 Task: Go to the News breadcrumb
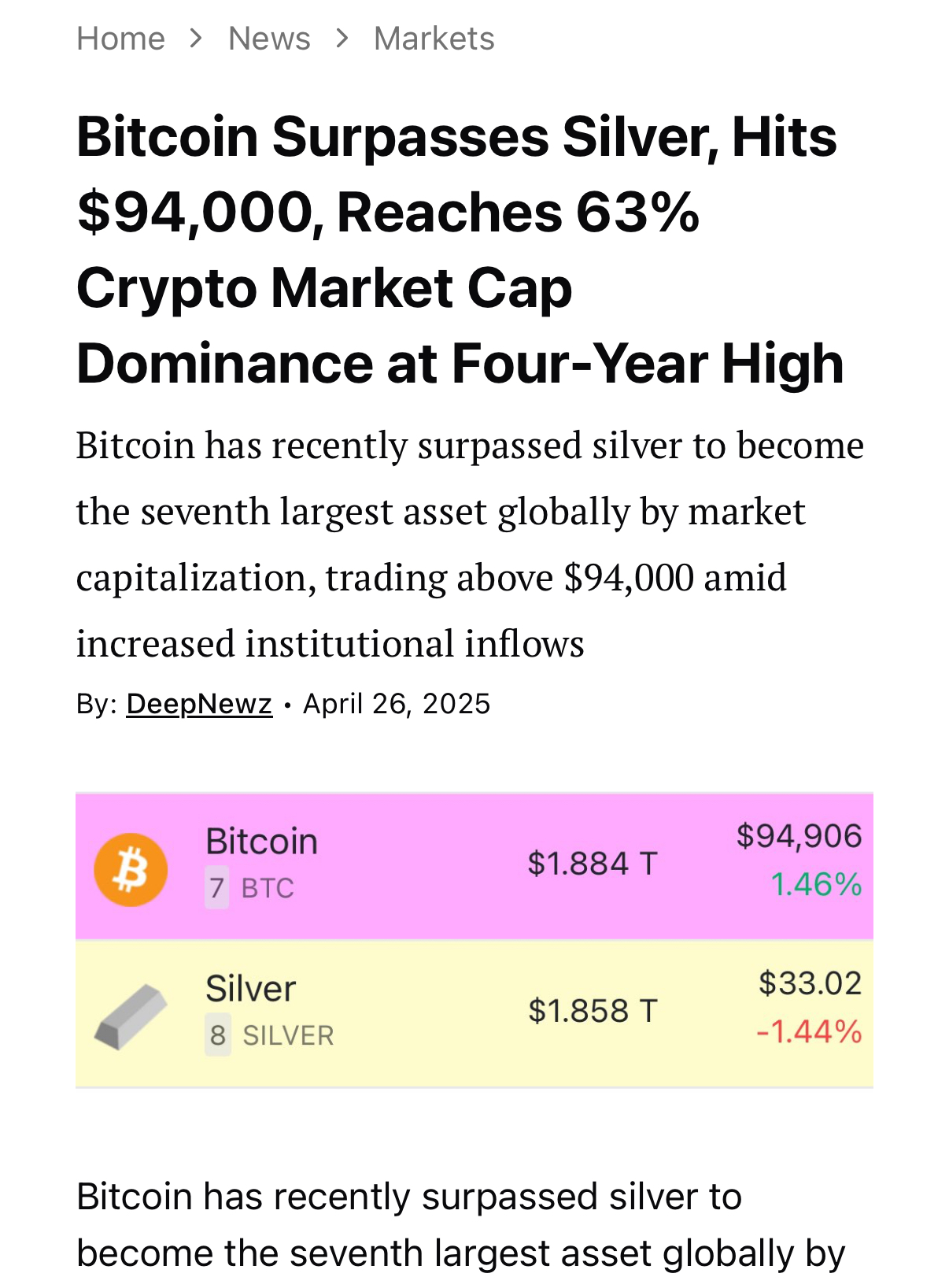[269, 39]
